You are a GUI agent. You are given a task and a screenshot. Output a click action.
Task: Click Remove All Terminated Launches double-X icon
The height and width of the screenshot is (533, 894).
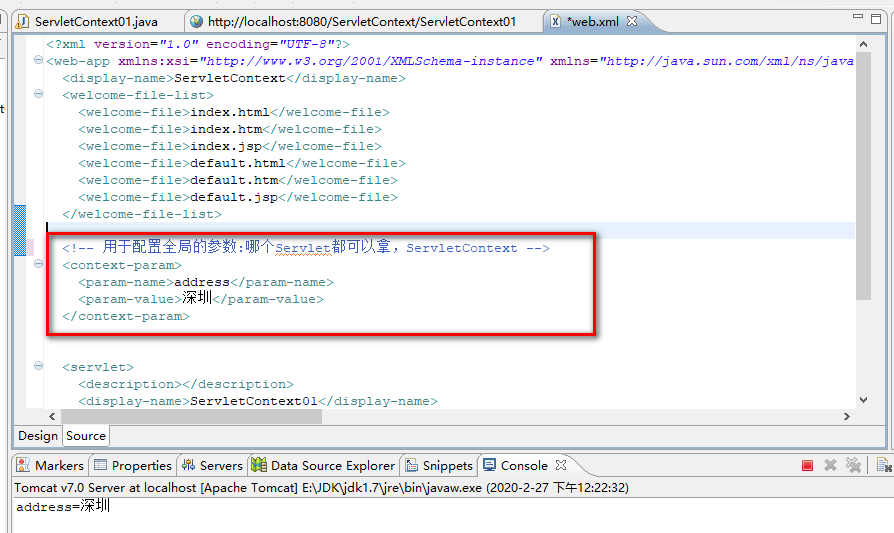853,465
